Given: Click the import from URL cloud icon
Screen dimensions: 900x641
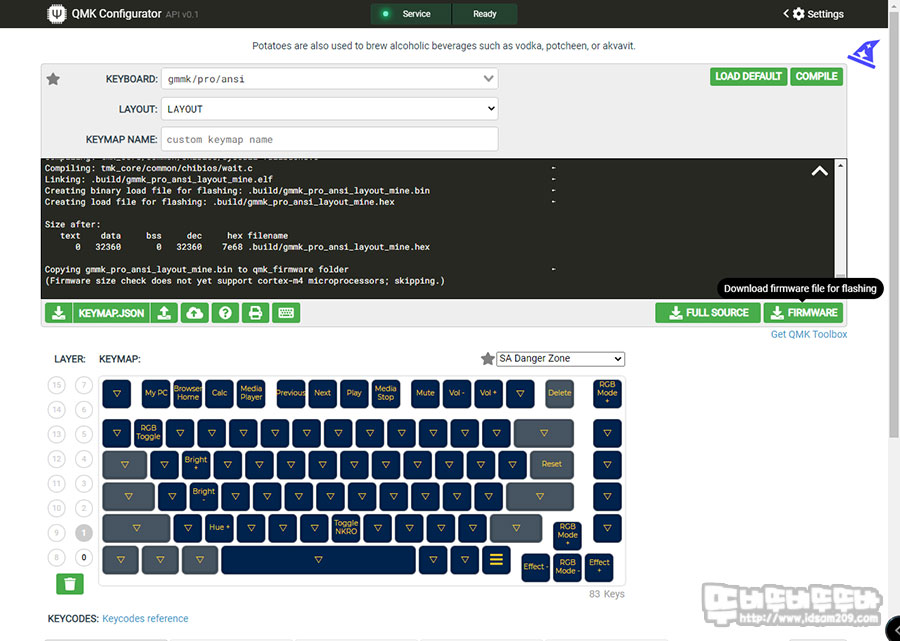Looking at the screenshot, I should coord(195,313).
